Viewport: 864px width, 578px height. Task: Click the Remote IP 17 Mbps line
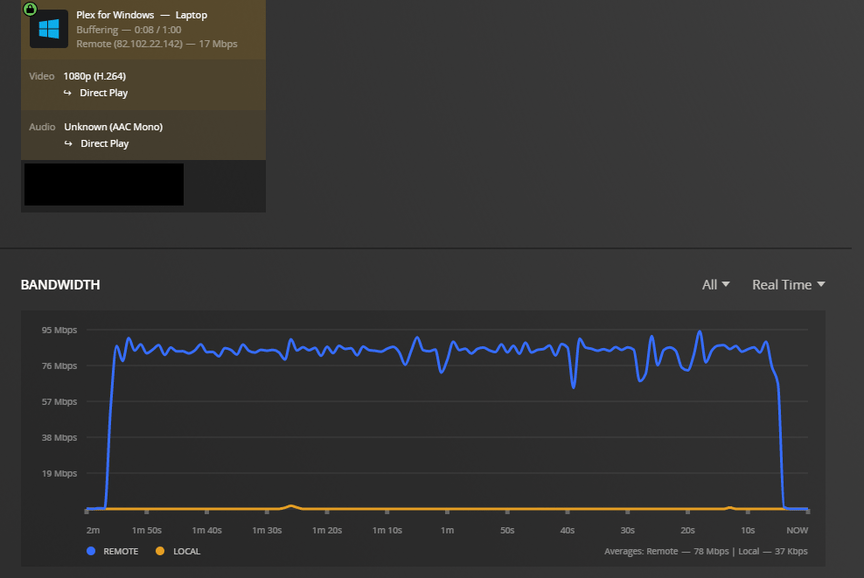tap(156, 44)
